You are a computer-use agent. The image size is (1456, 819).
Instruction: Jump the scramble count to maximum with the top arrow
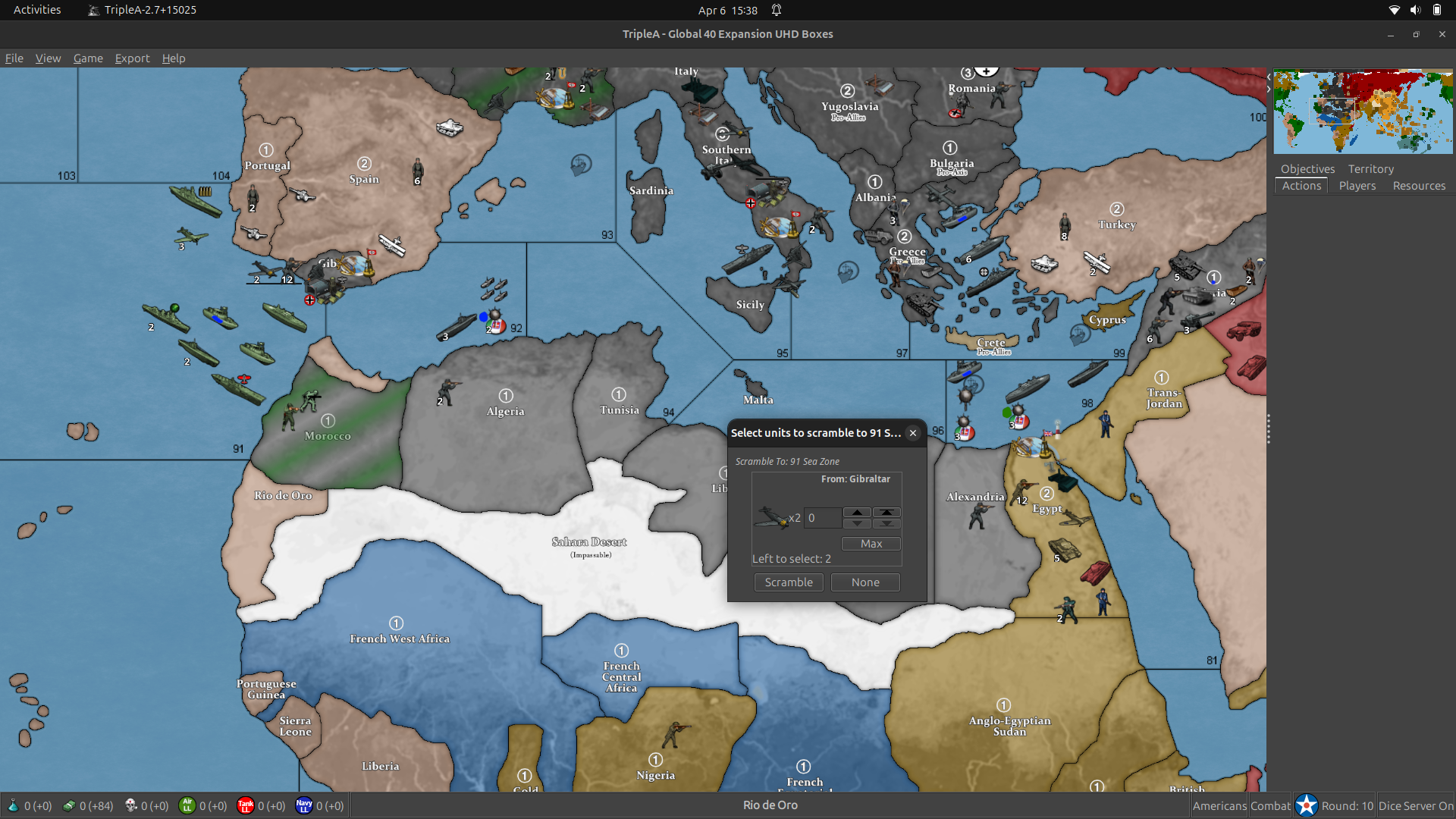(886, 513)
